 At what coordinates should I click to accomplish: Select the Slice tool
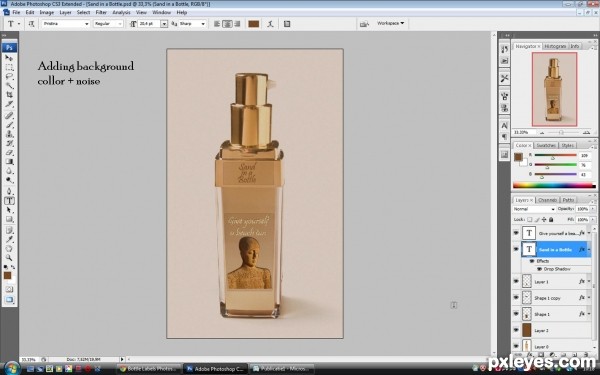(9, 104)
